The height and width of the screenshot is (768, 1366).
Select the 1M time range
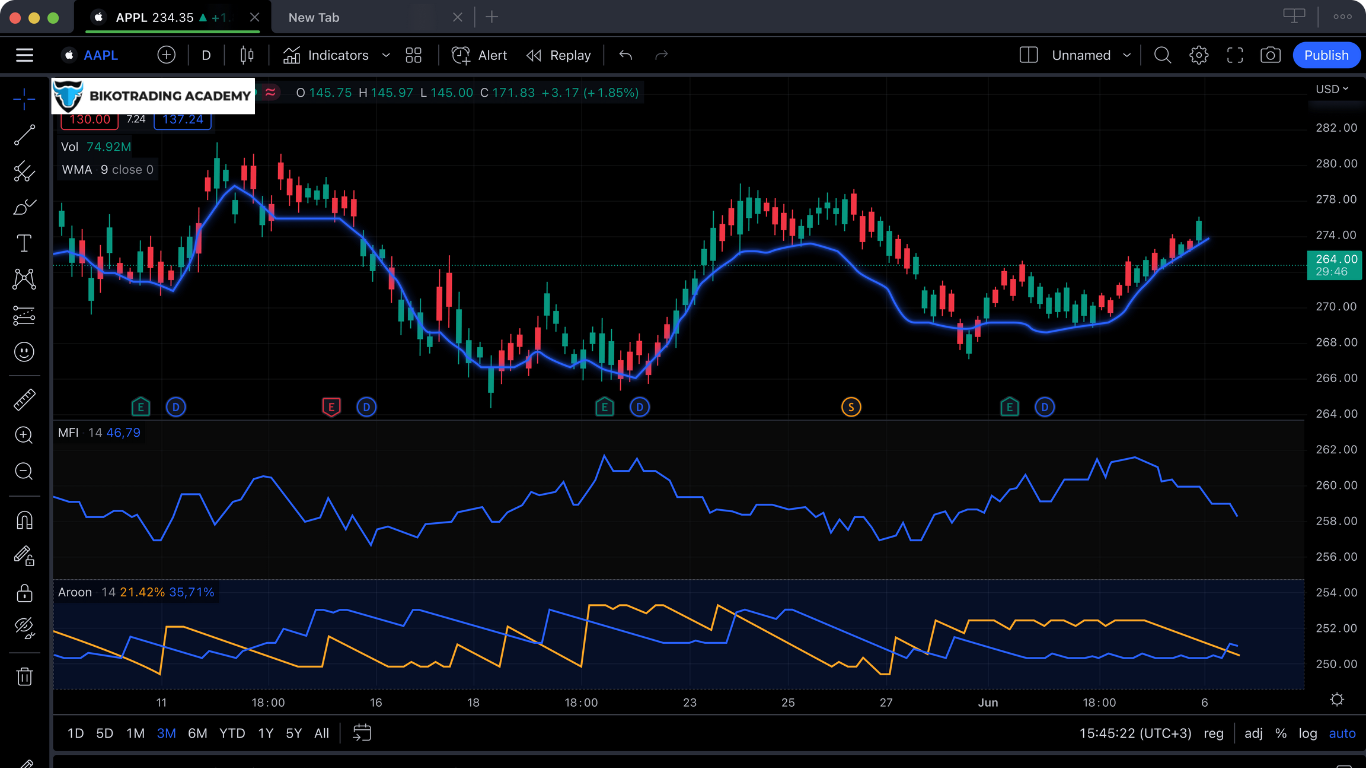tap(135, 733)
